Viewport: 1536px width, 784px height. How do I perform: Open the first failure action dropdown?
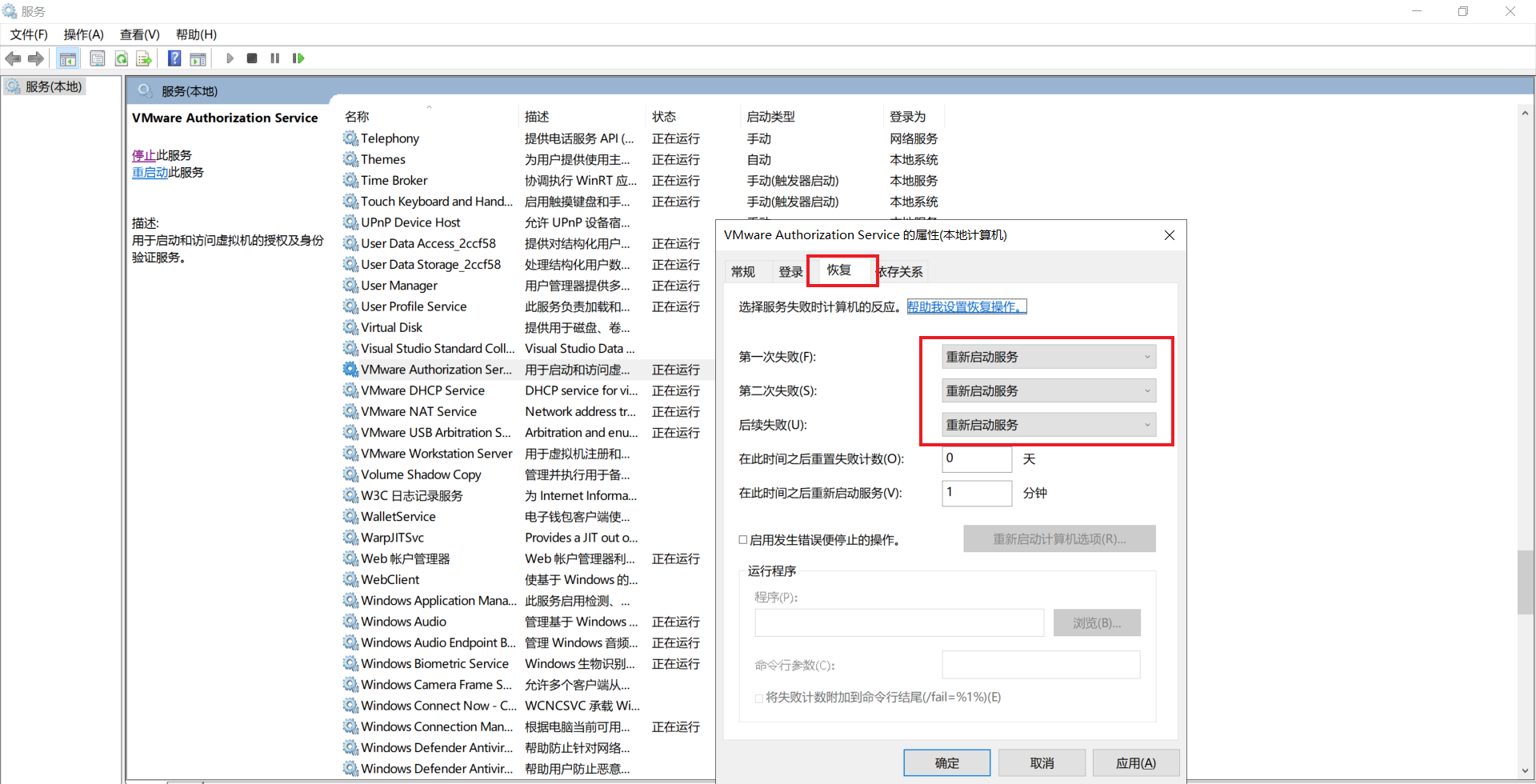1049,357
